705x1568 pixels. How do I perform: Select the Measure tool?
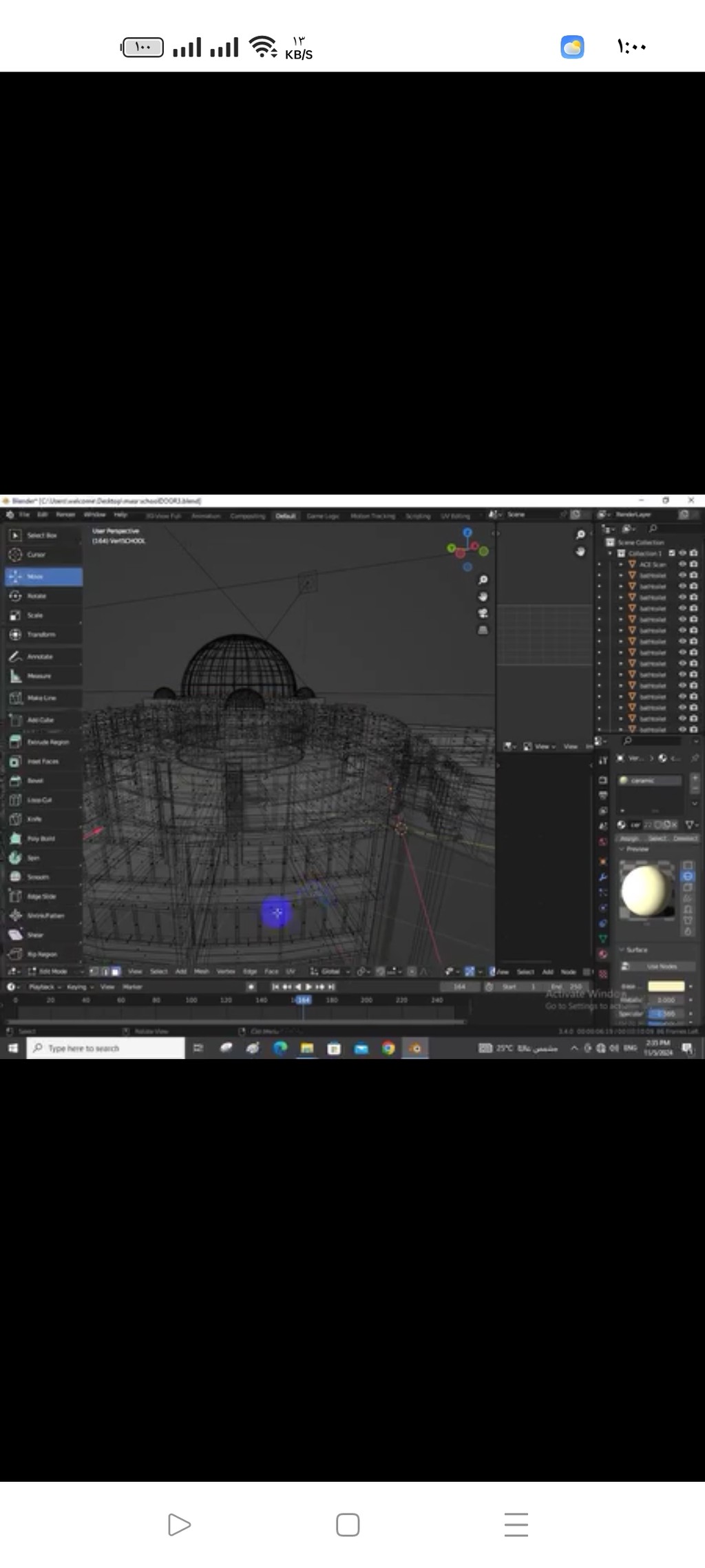tap(43, 676)
